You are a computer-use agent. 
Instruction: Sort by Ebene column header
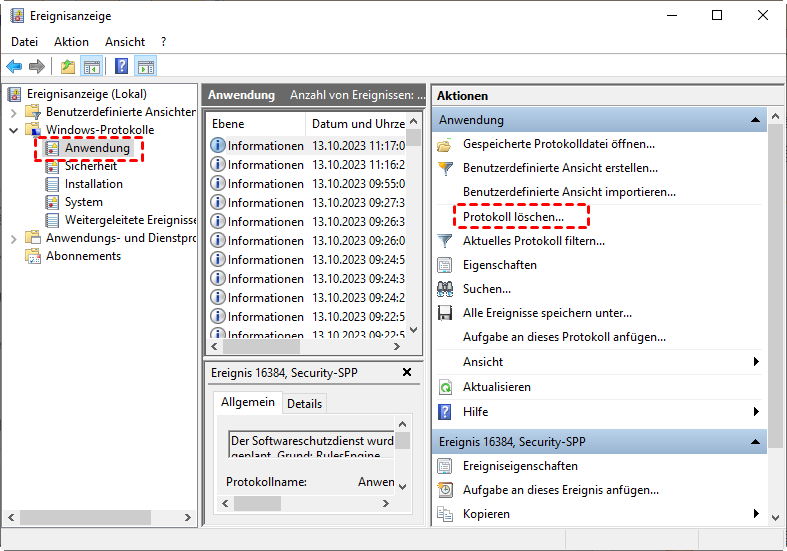[256, 124]
